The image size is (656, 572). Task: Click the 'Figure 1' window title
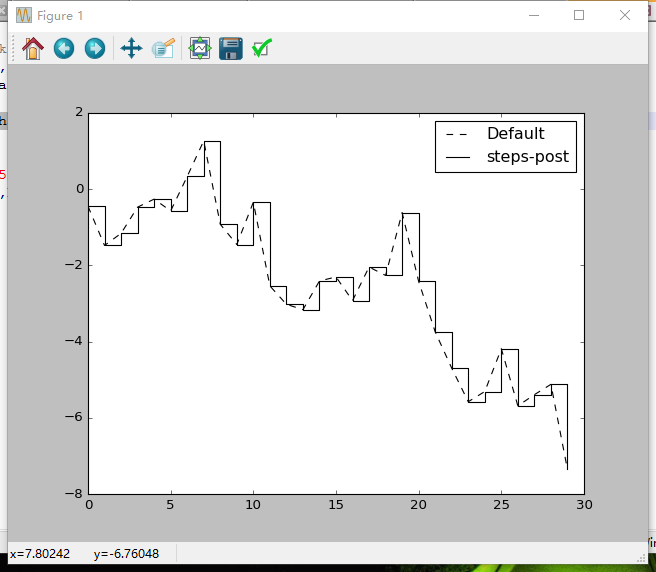[60, 16]
